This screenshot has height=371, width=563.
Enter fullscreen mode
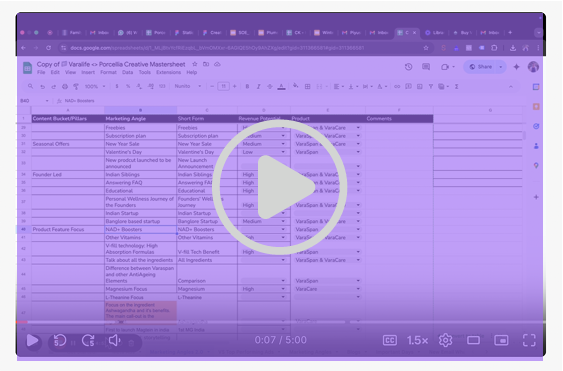click(529, 340)
